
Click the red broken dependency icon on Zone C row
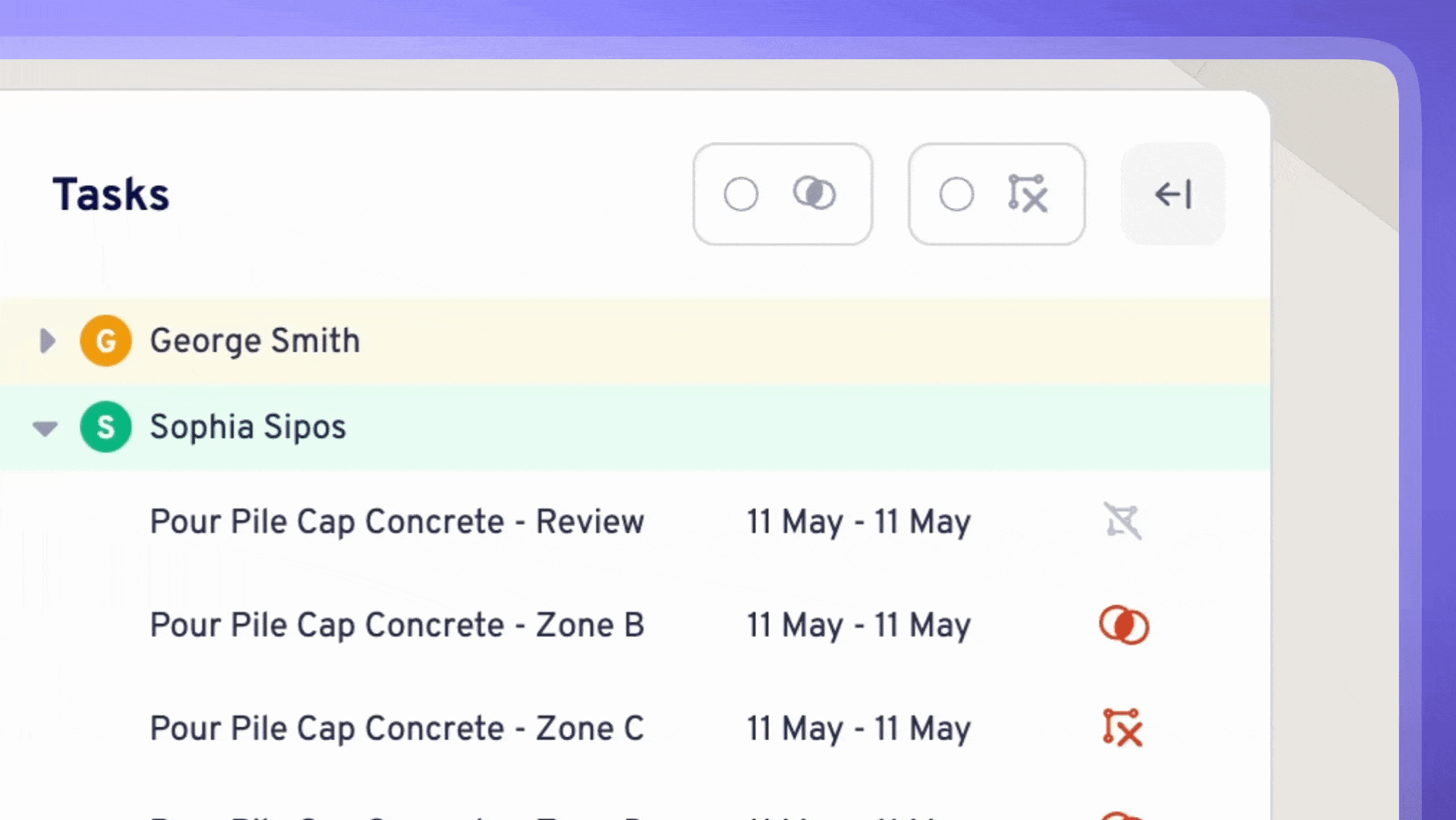(x=1123, y=728)
